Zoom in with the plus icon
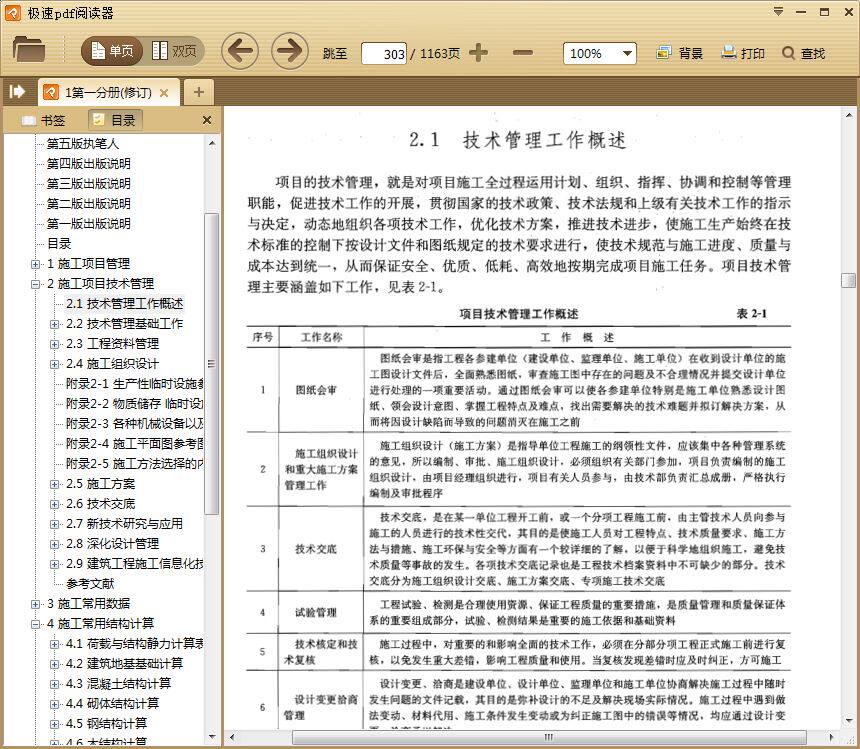 pos(478,53)
